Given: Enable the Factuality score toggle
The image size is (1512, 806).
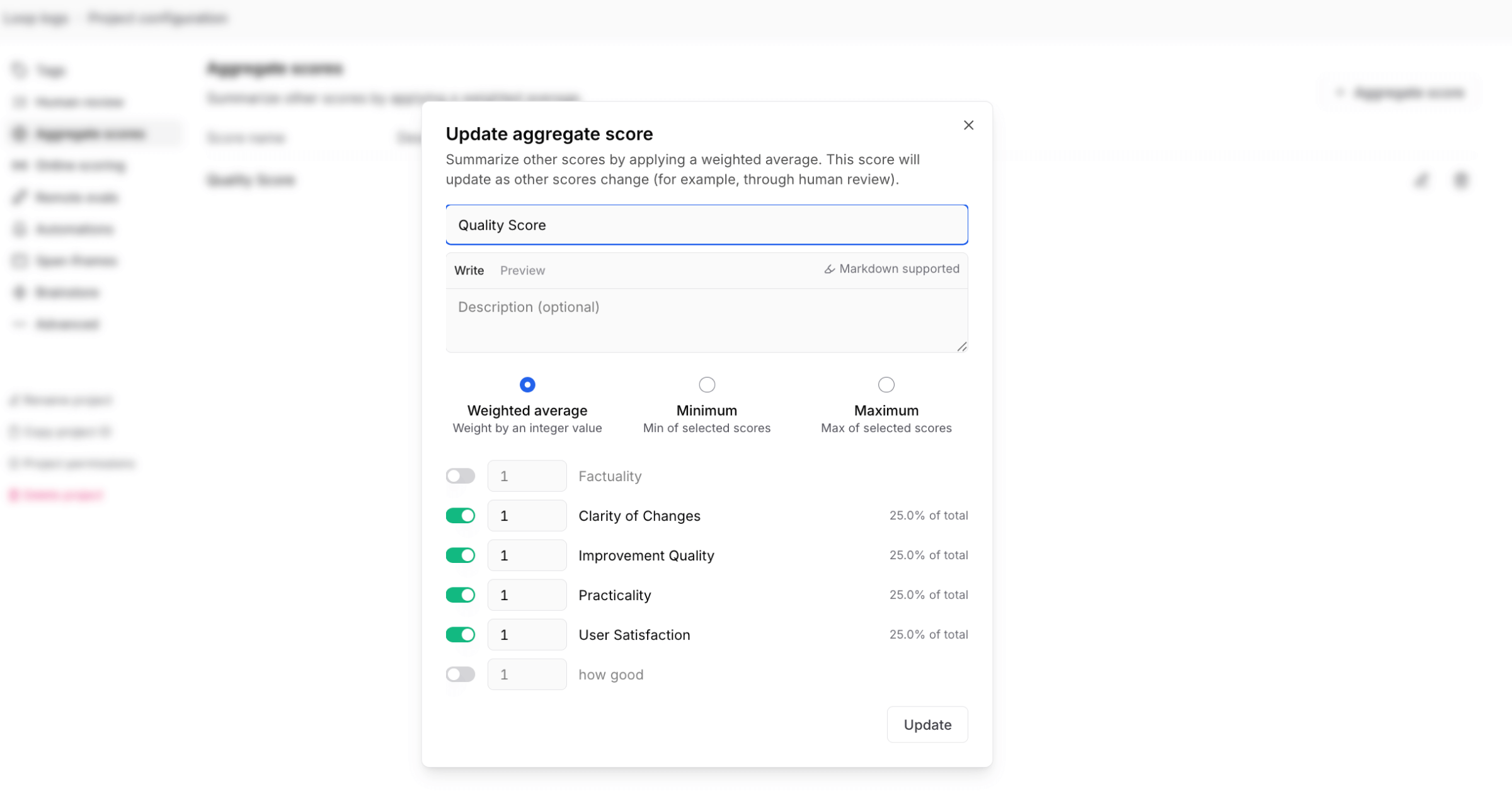Looking at the screenshot, I should (460, 476).
